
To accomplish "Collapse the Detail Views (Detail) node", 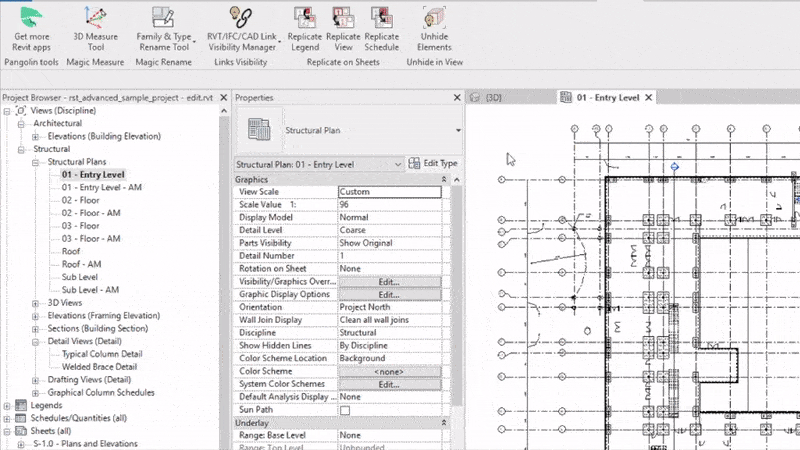I will click(35, 341).
